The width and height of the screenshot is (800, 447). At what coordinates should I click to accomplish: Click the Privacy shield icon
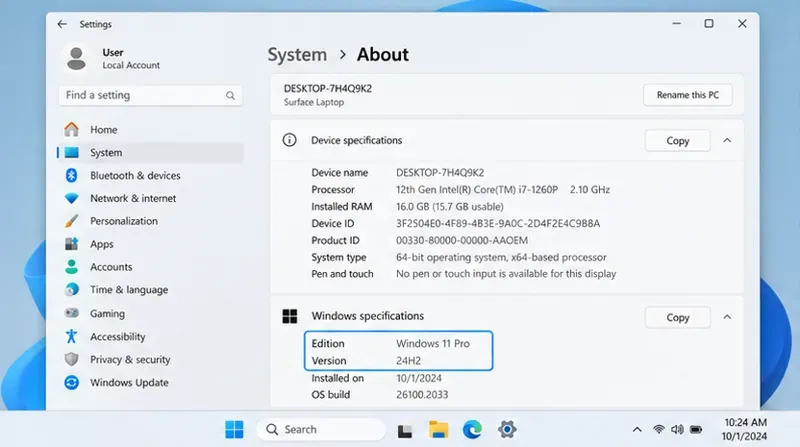[x=72, y=359]
